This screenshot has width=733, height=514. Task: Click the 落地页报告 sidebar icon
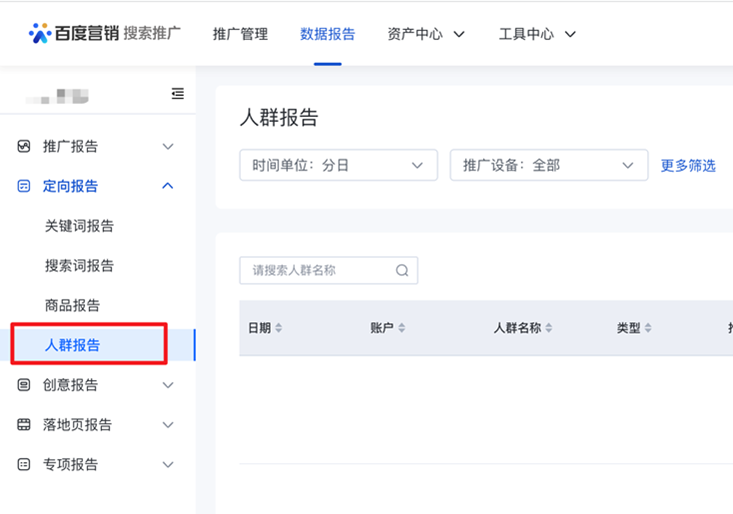24,425
